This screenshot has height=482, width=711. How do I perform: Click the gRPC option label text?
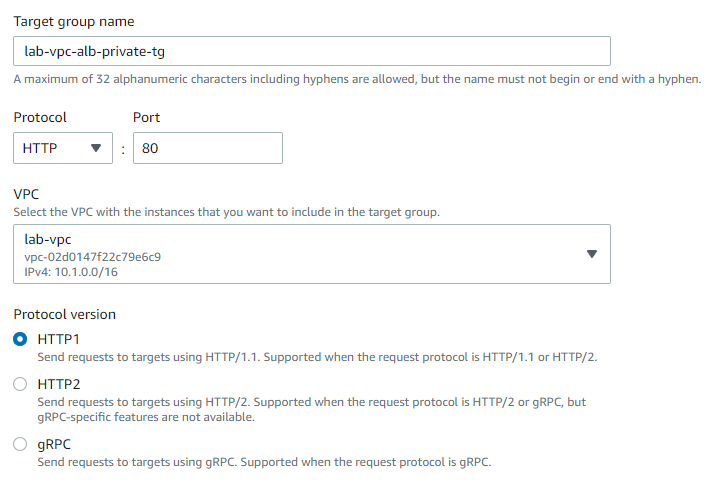pyautogui.click(x=55, y=443)
